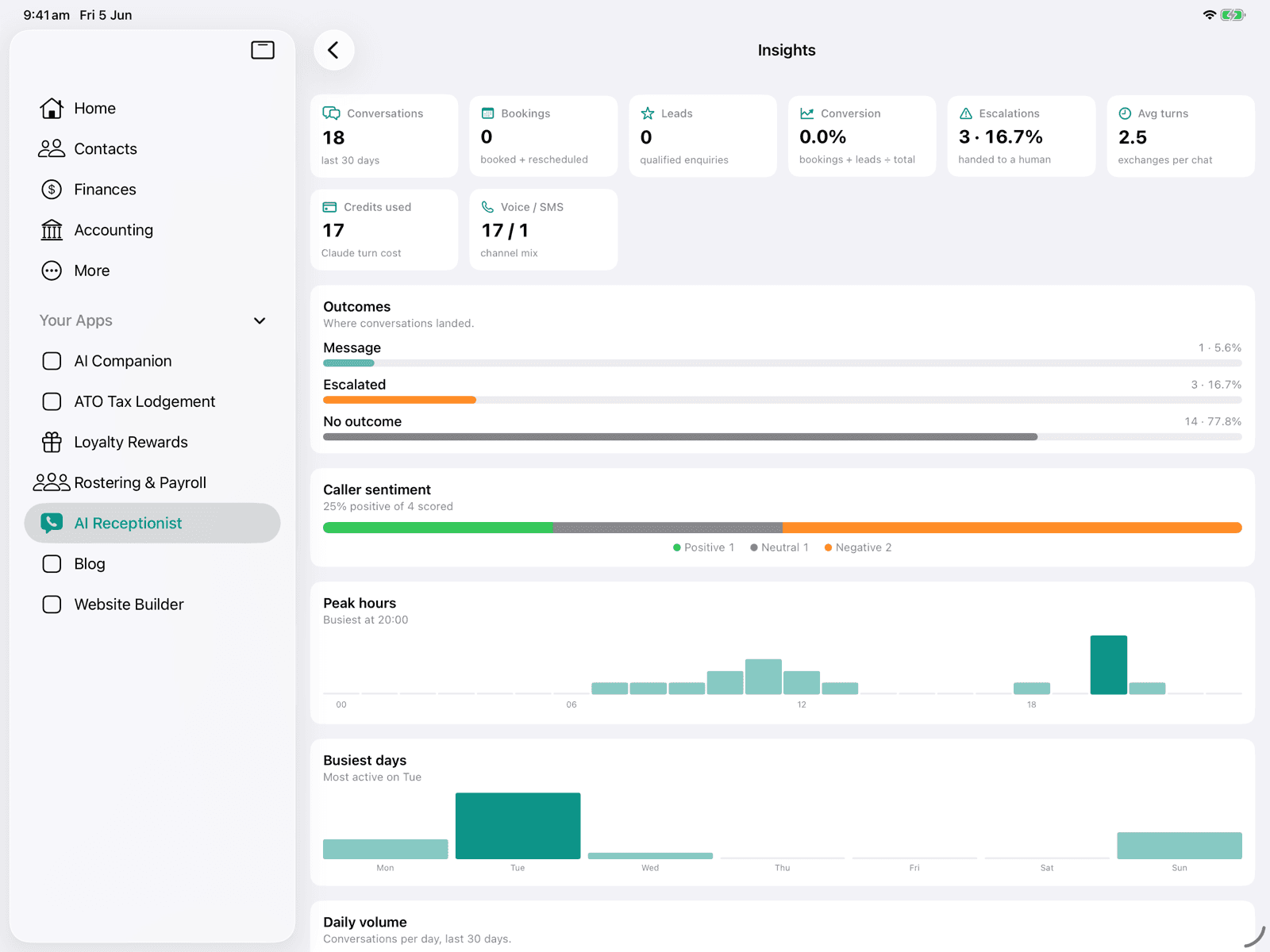Click the Neutral 1 legend label

(x=785, y=547)
